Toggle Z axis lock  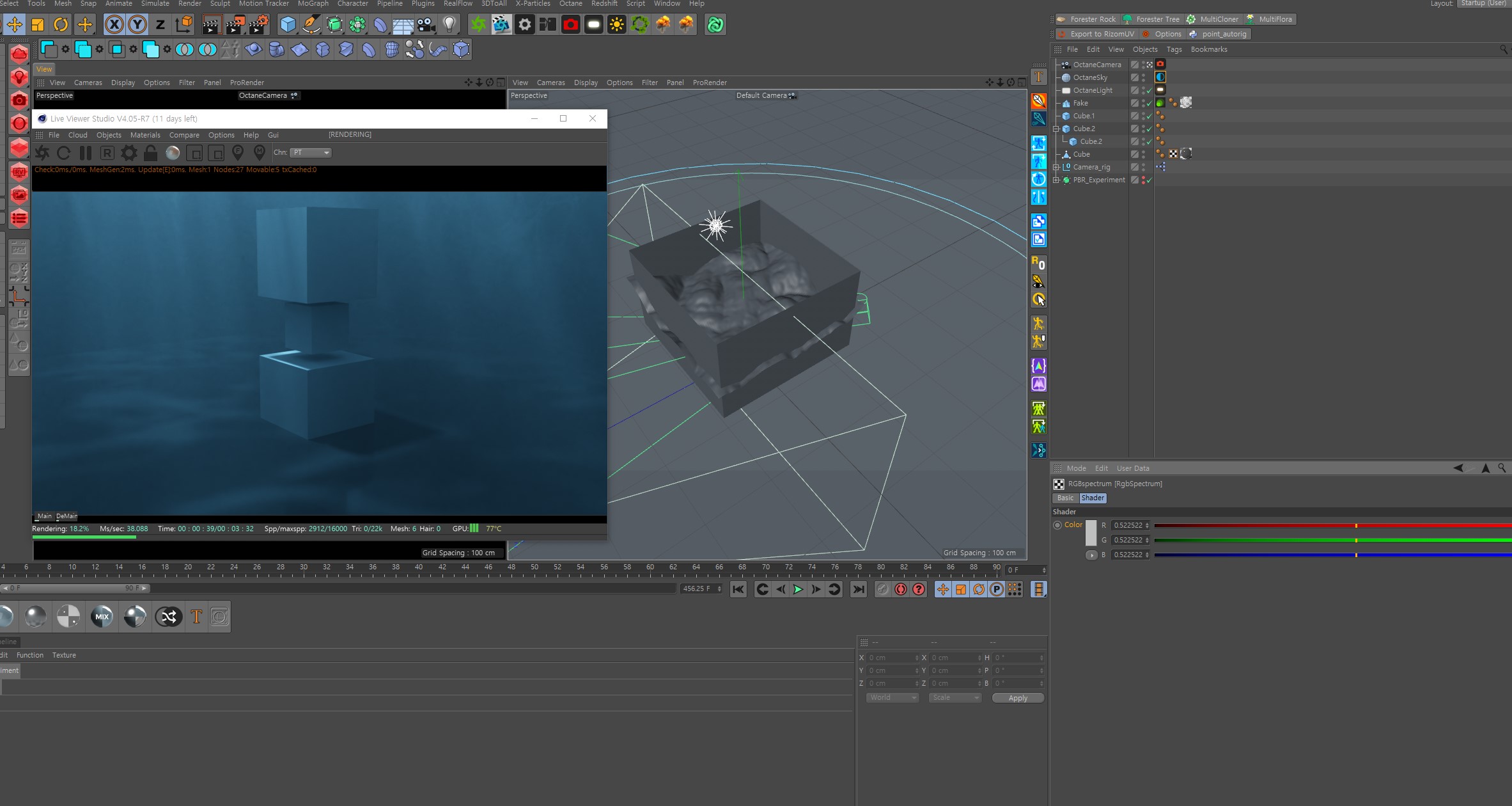[160, 25]
